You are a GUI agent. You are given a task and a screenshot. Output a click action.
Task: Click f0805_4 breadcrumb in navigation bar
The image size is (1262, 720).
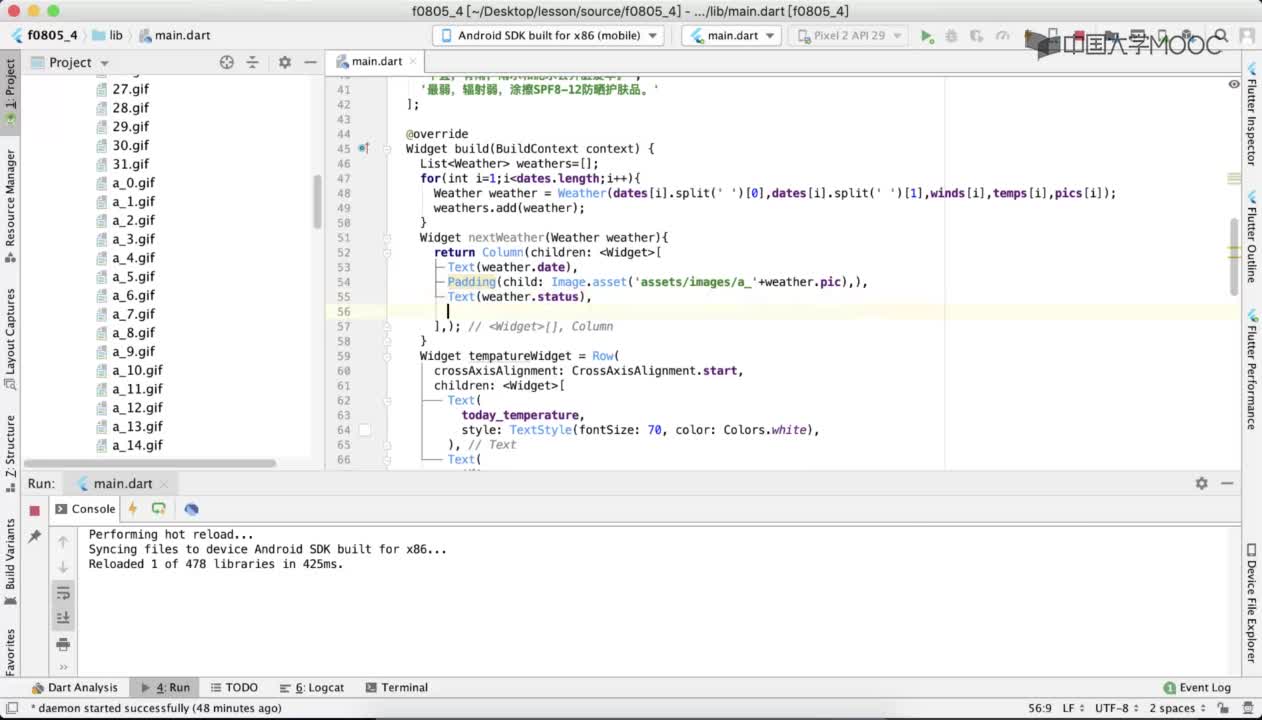pos(44,35)
